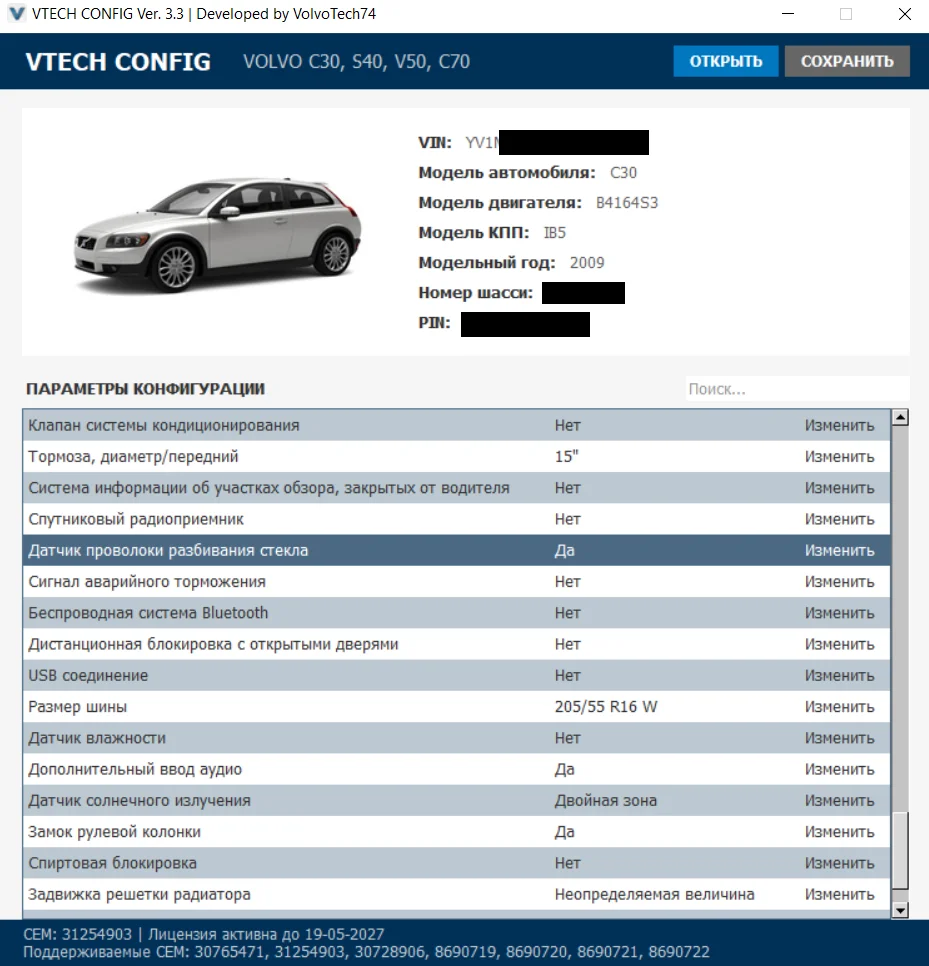Screen dimensions: 929x966
Task: Focus the Поиск search field
Action: pyautogui.click(x=797, y=389)
